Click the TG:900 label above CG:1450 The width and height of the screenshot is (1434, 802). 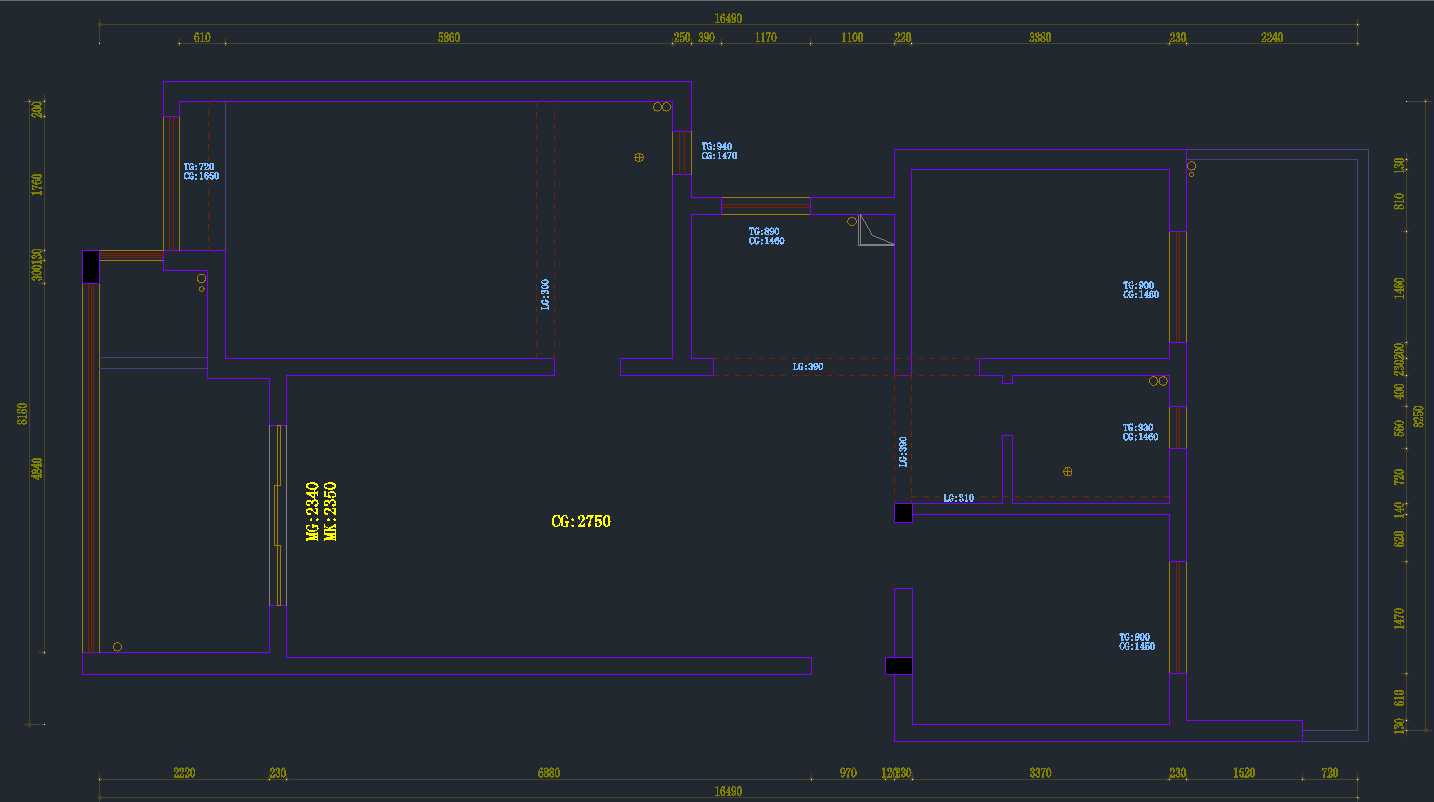click(x=1135, y=637)
